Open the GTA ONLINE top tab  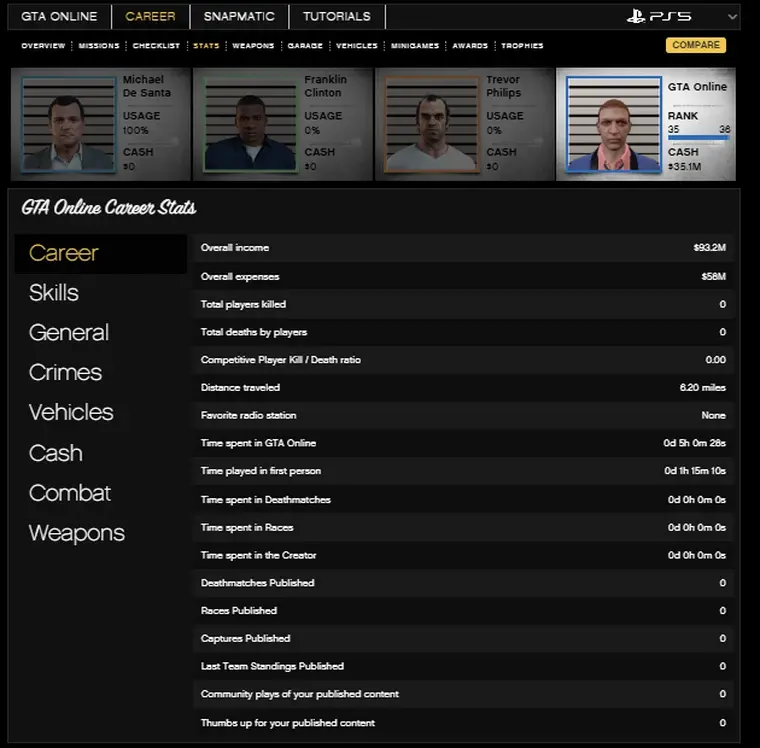tap(59, 16)
